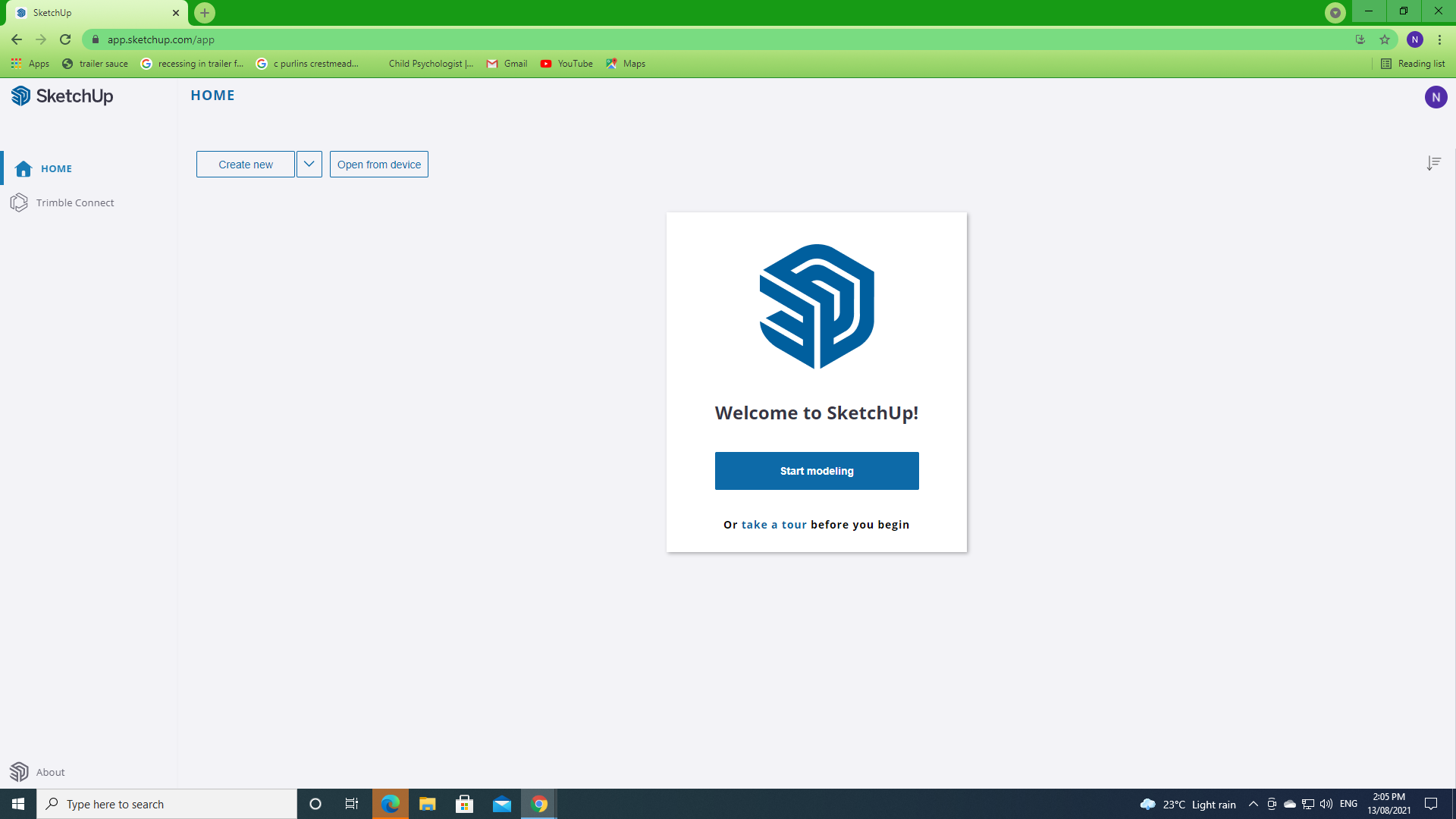The height and width of the screenshot is (819, 1456).
Task: Open Chrome three-dot menu
Action: (x=1439, y=39)
